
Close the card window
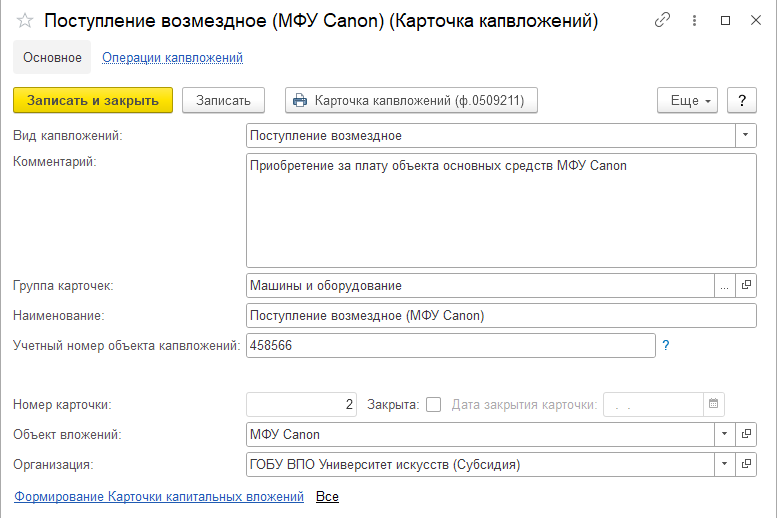point(756,20)
